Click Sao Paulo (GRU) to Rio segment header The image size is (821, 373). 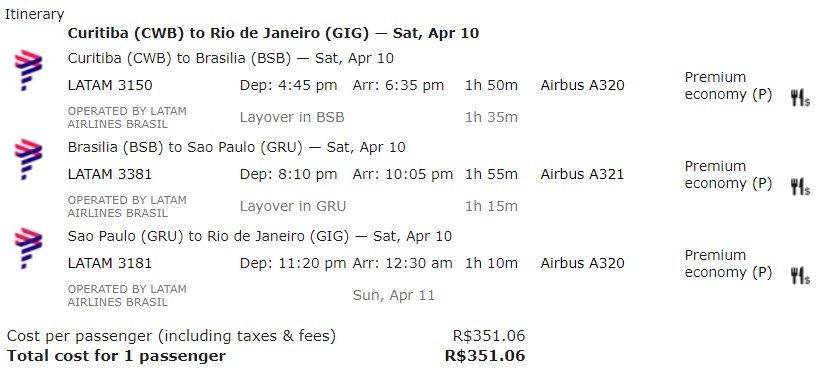(260, 236)
